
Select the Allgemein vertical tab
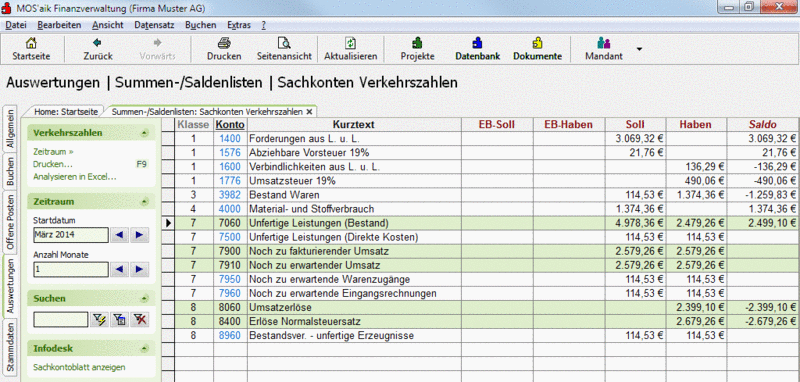pos(11,129)
